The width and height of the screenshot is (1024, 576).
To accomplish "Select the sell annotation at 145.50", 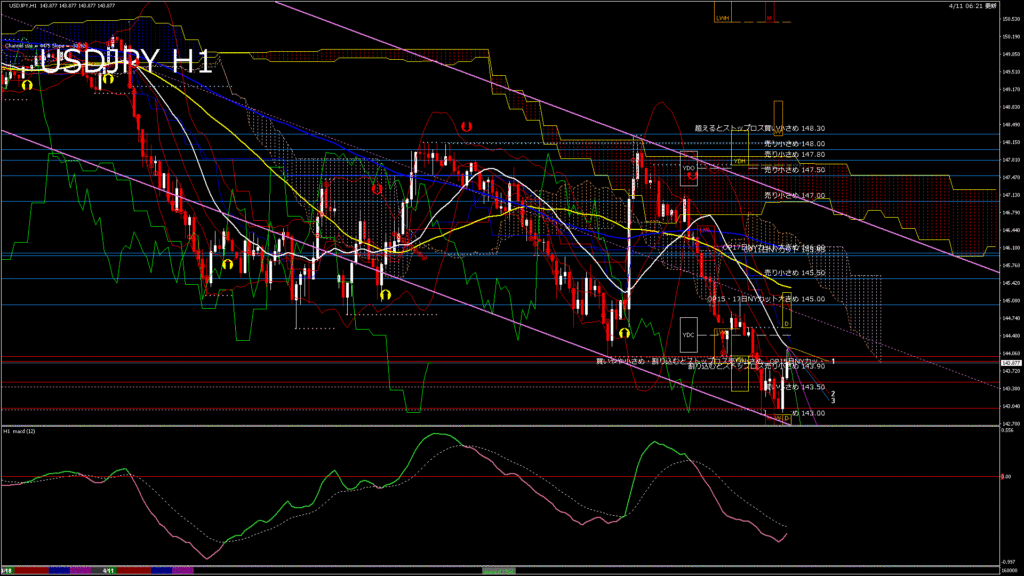I will tap(794, 272).
